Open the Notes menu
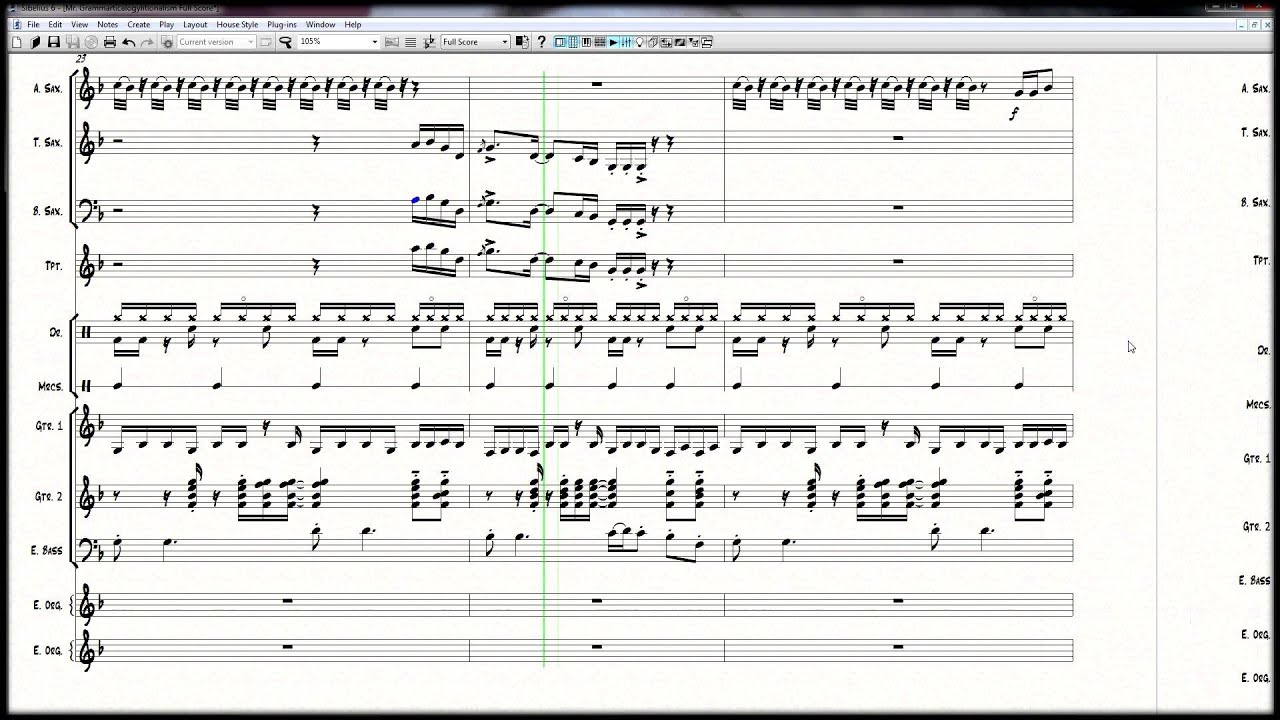 point(107,24)
